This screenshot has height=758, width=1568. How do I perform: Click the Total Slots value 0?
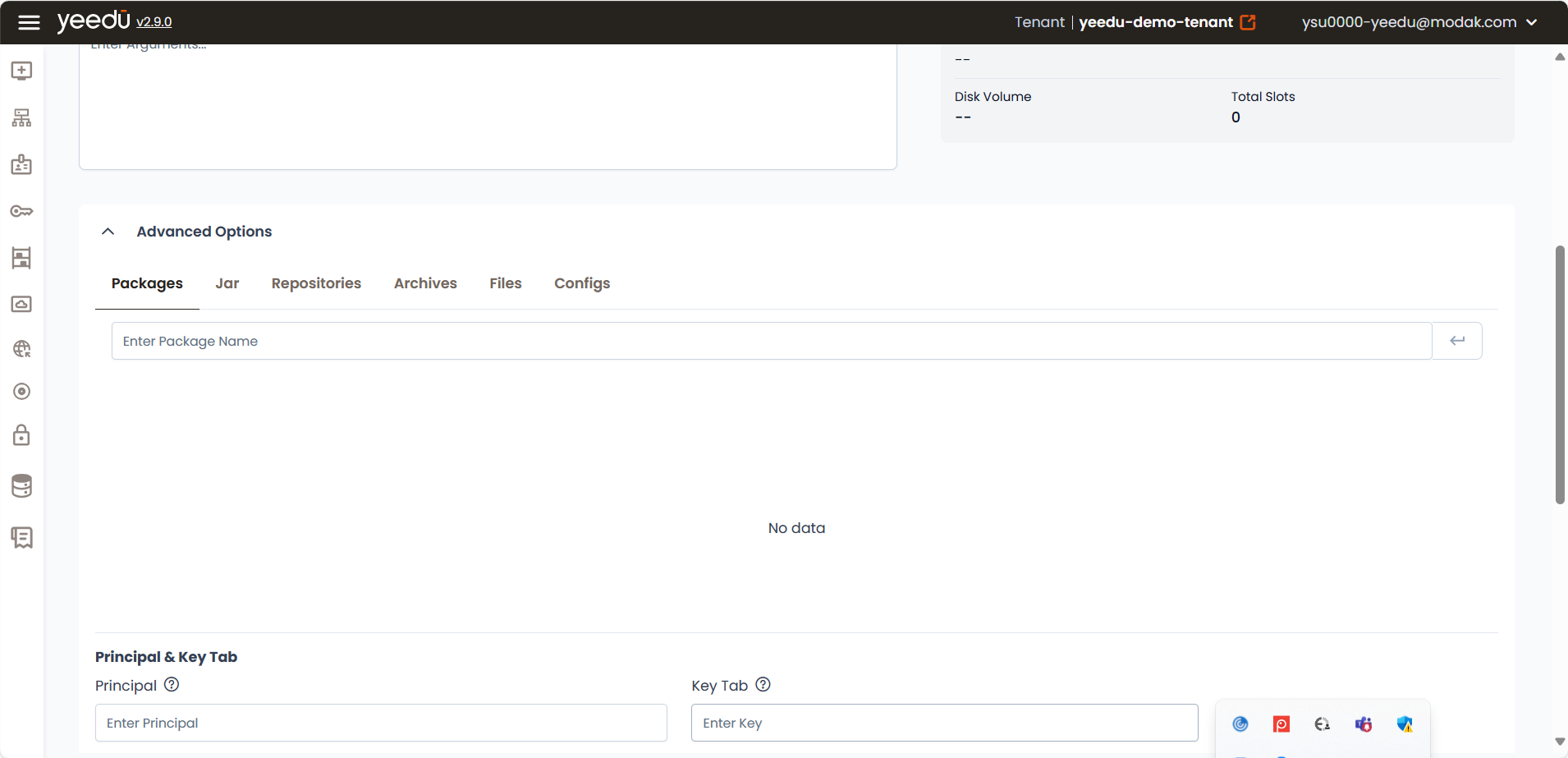click(1236, 117)
